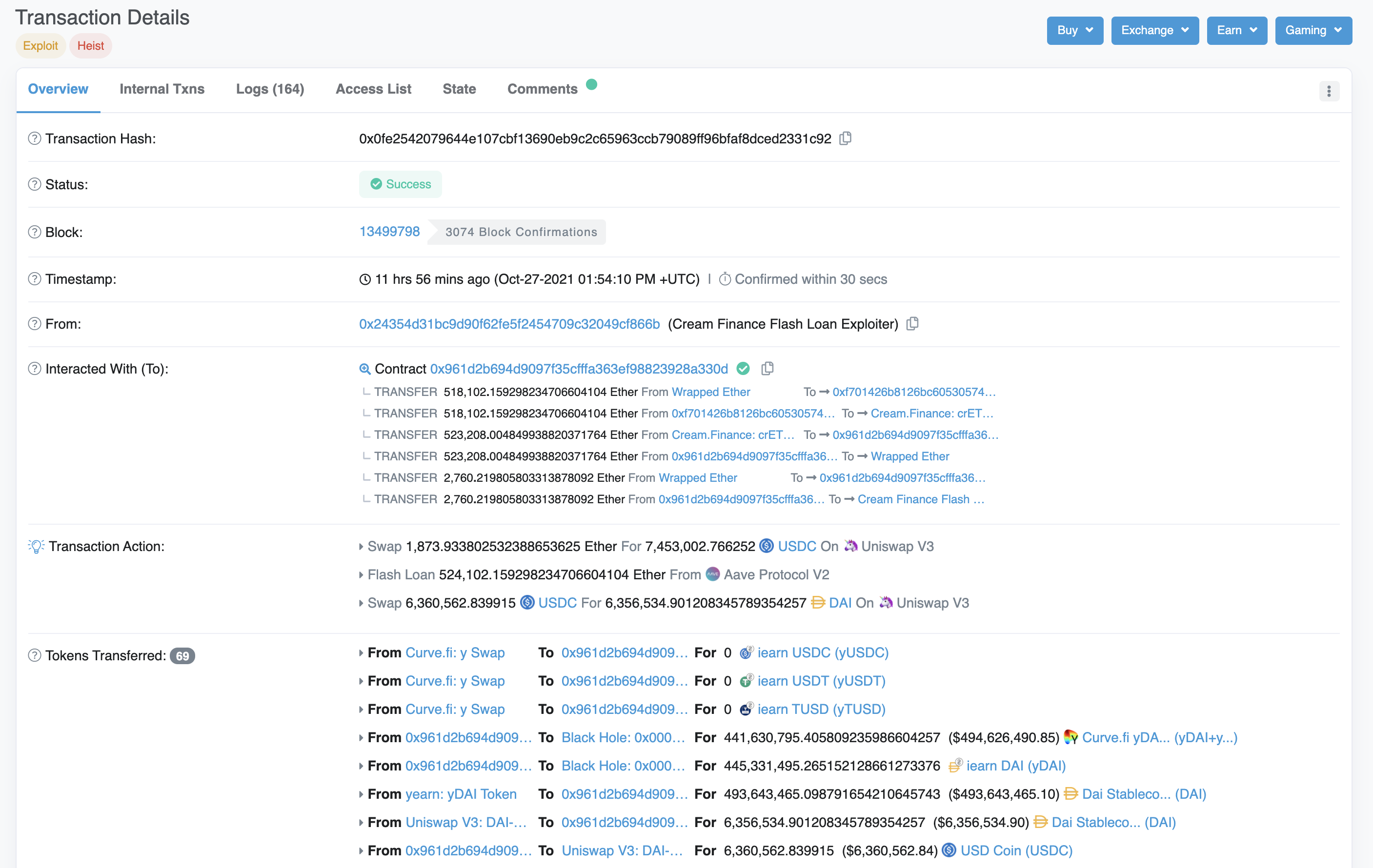This screenshot has height=868, width=1373.
Task: Click help icon beside From
Action: click(35, 324)
